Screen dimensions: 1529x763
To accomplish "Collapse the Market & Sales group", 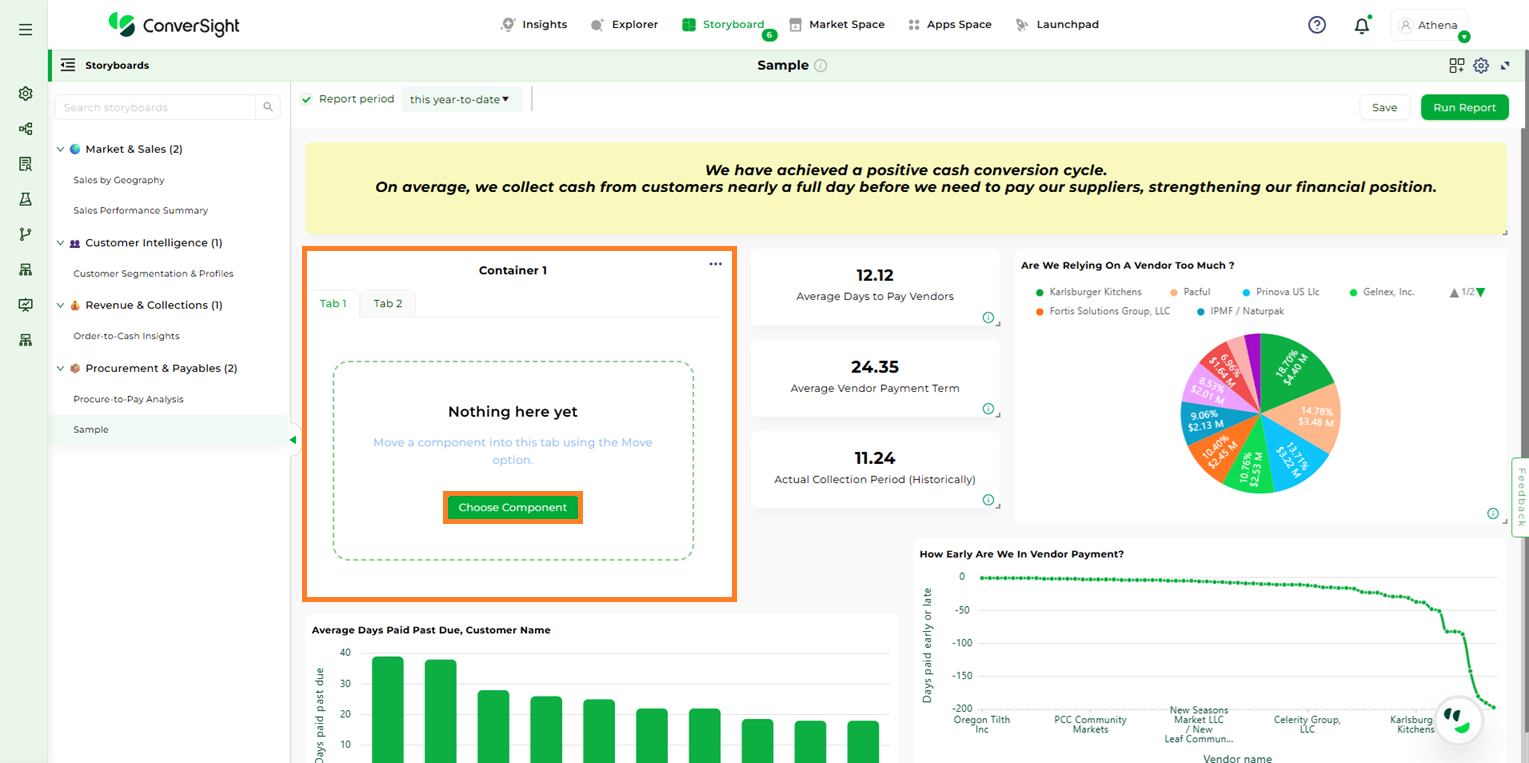I will click(x=60, y=149).
